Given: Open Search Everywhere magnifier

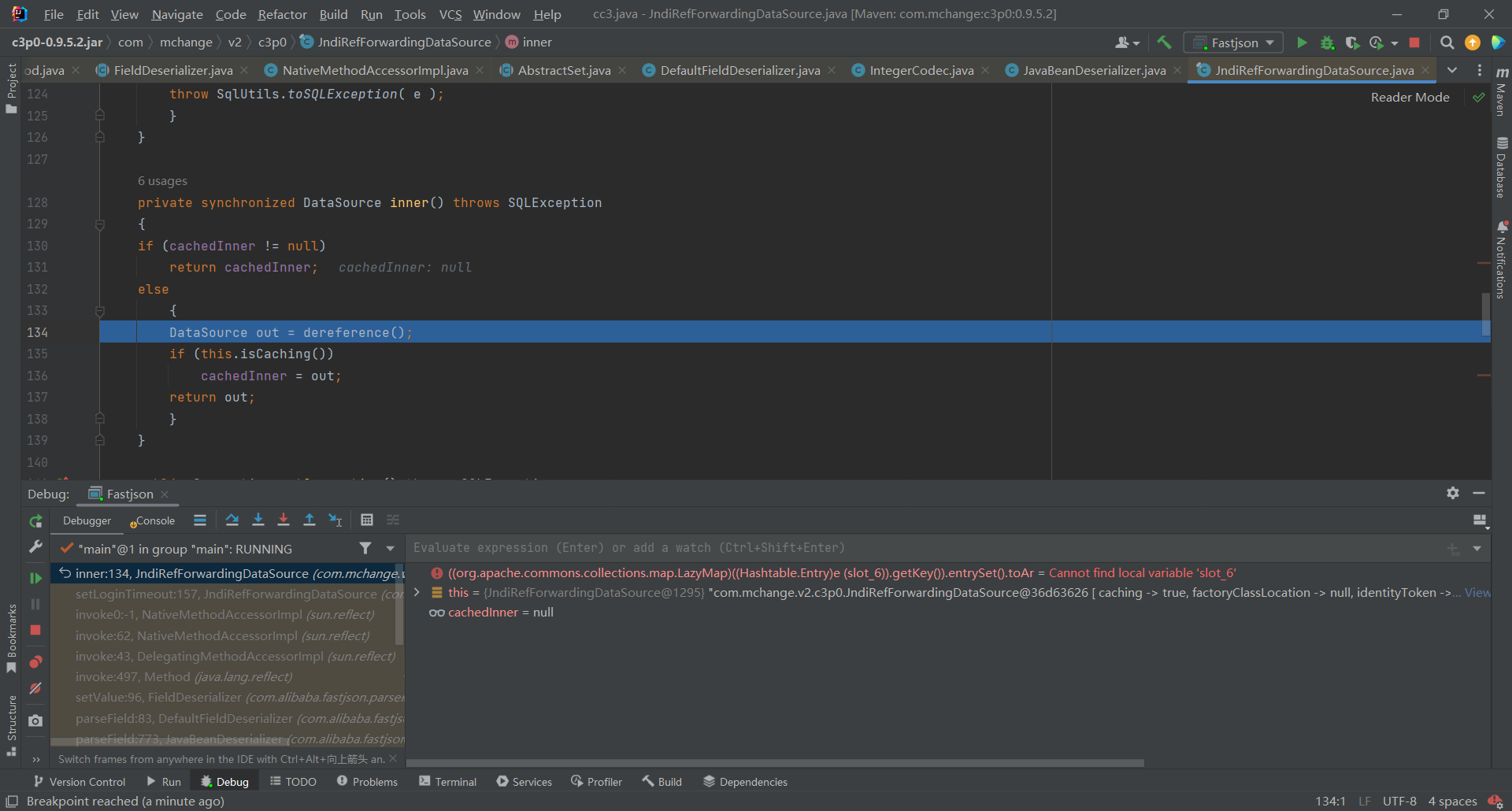Looking at the screenshot, I should point(1447,43).
